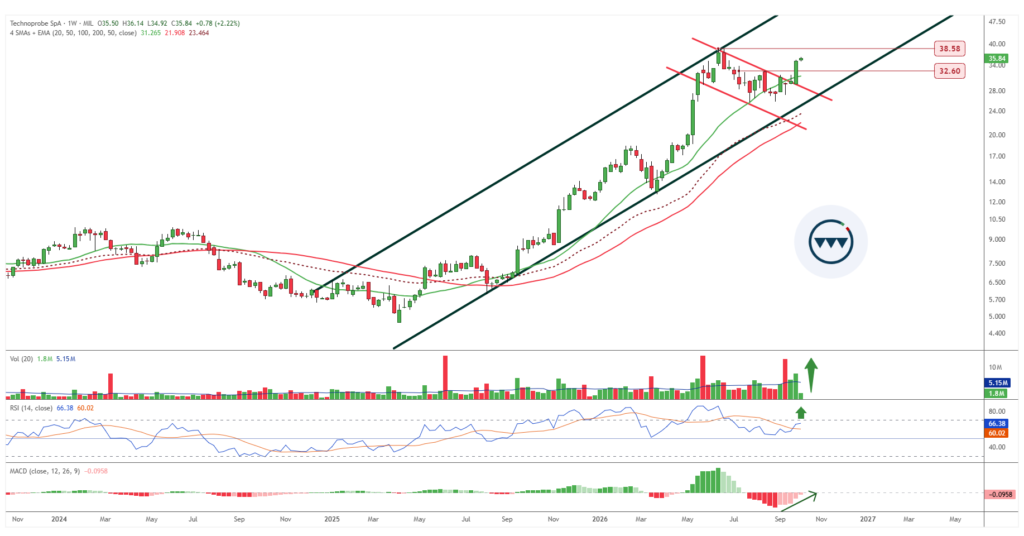Image resolution: width=1024 pixels, height=536 pixels.
Task: Open the 4 SMAs + EMA indicator legend
Action: point(72,33)
